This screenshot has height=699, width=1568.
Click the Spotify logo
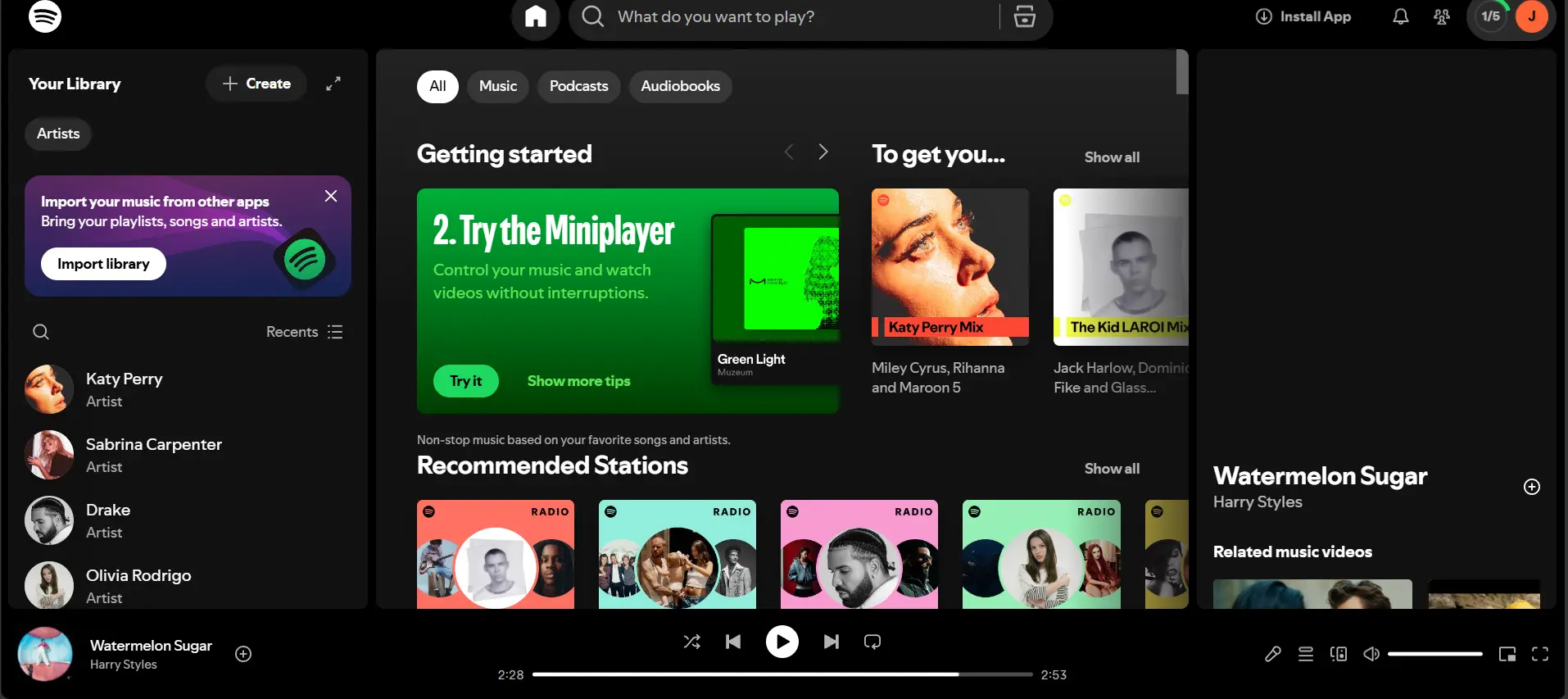pyautogui.click(x=45, y=16)
